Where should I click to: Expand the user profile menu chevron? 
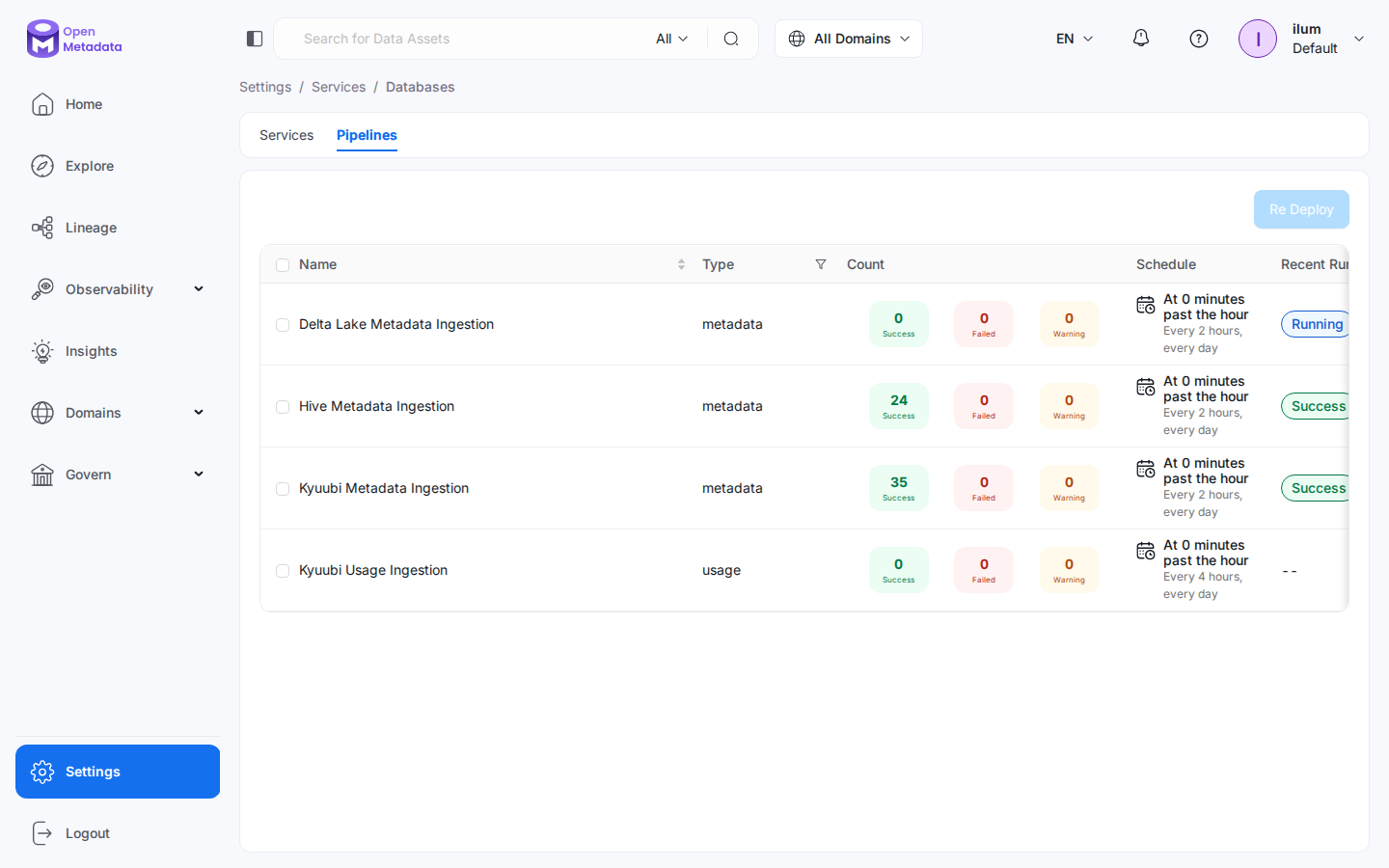[1359, 39]
